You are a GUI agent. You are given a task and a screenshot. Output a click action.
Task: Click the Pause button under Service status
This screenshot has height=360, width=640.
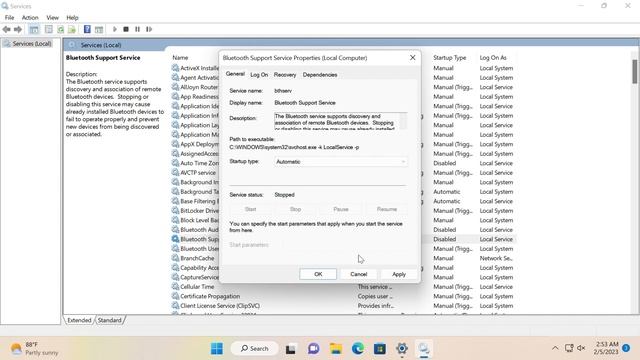click(x=341, y=209)
